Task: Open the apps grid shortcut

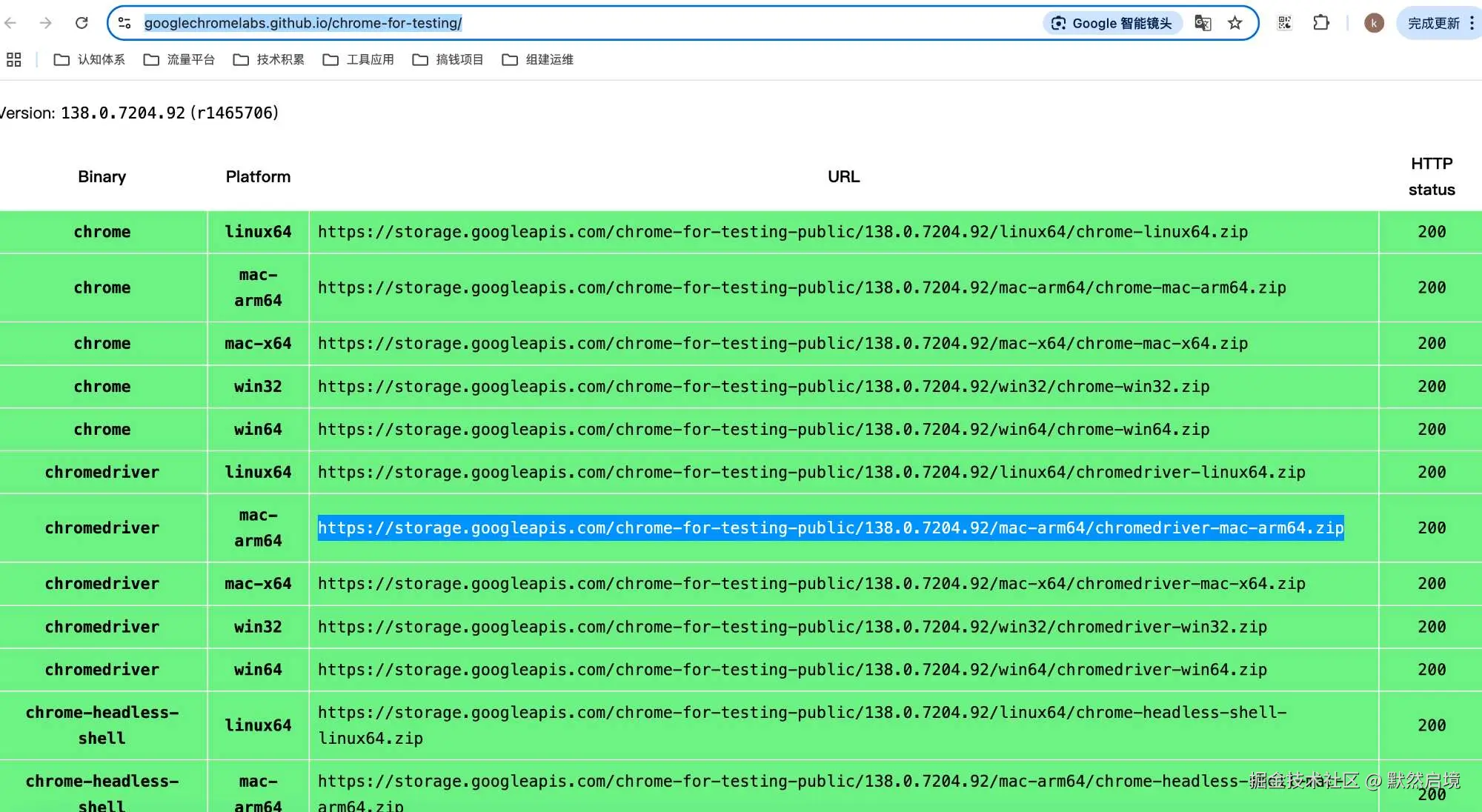Action: (13, 59)
